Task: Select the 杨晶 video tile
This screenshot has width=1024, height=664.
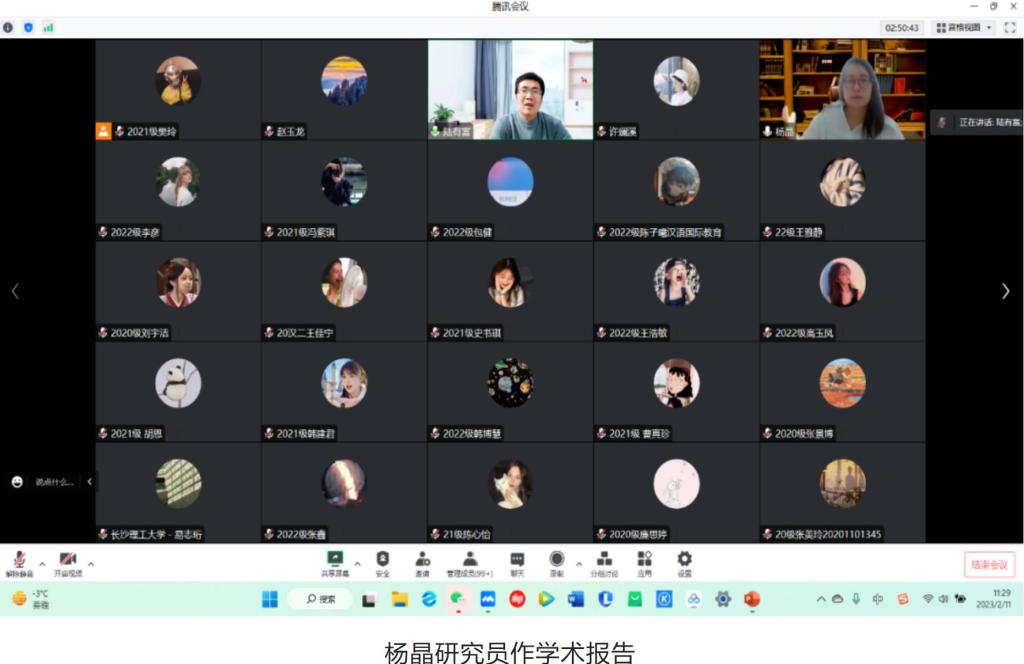Action: pyautogui.click(x=842, y=89)
